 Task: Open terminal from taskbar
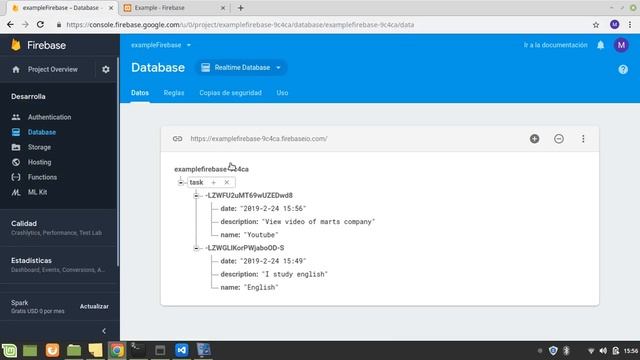click(x=137, y=349)
